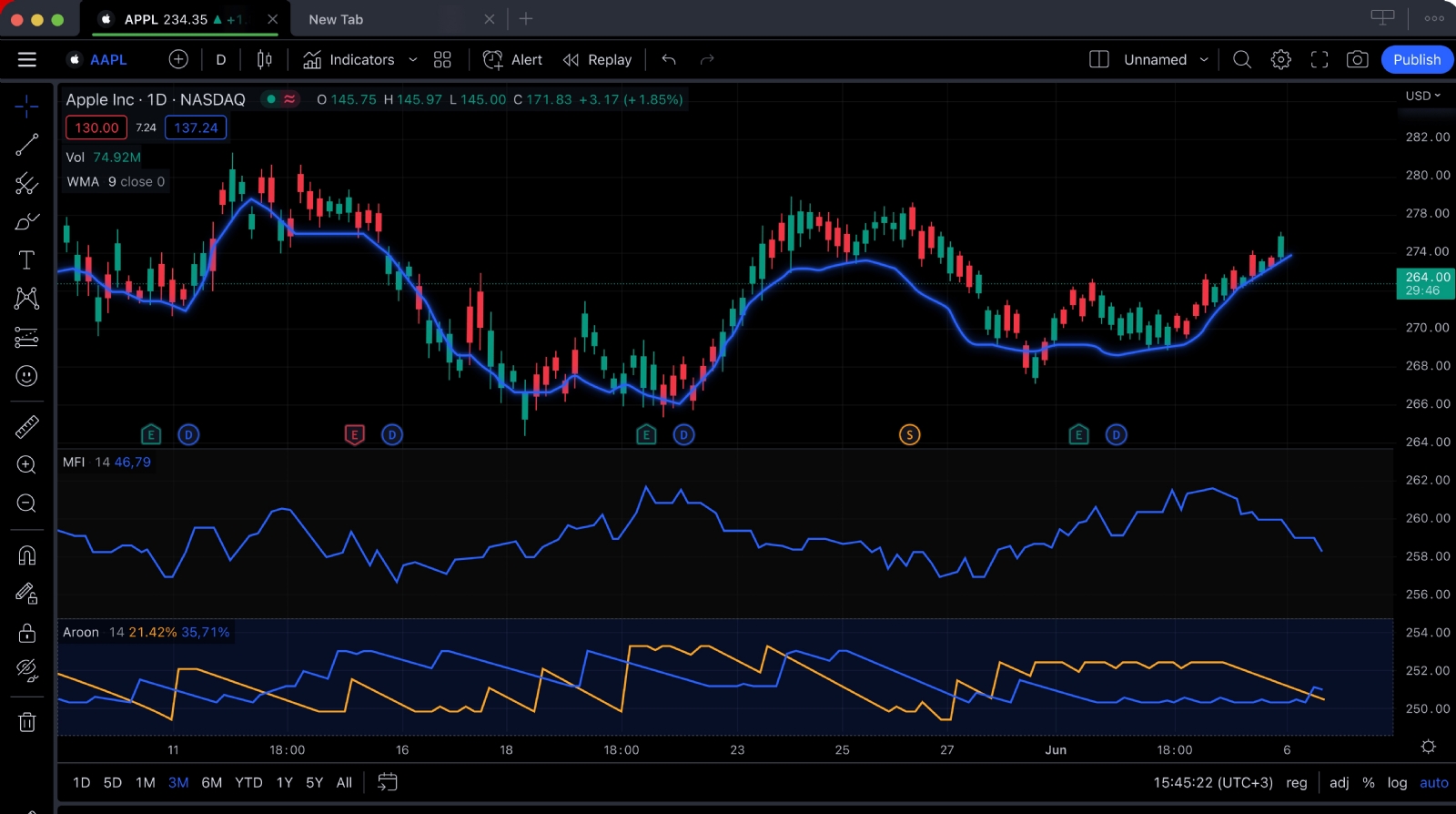Screen dimensions: 1456x814
Task: Toggle hide all drawings eye icon
Action: (26, 670)
